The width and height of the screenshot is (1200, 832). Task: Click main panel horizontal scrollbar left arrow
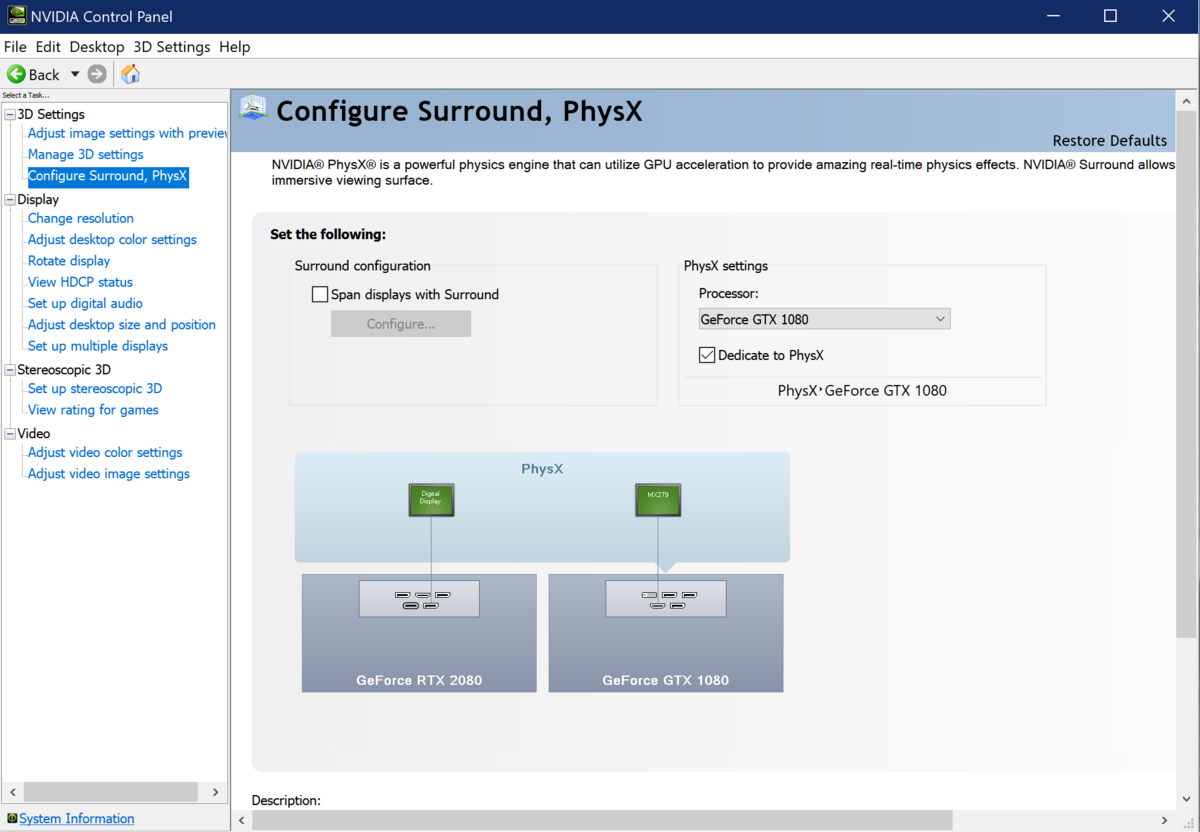[x=242, y=820]
